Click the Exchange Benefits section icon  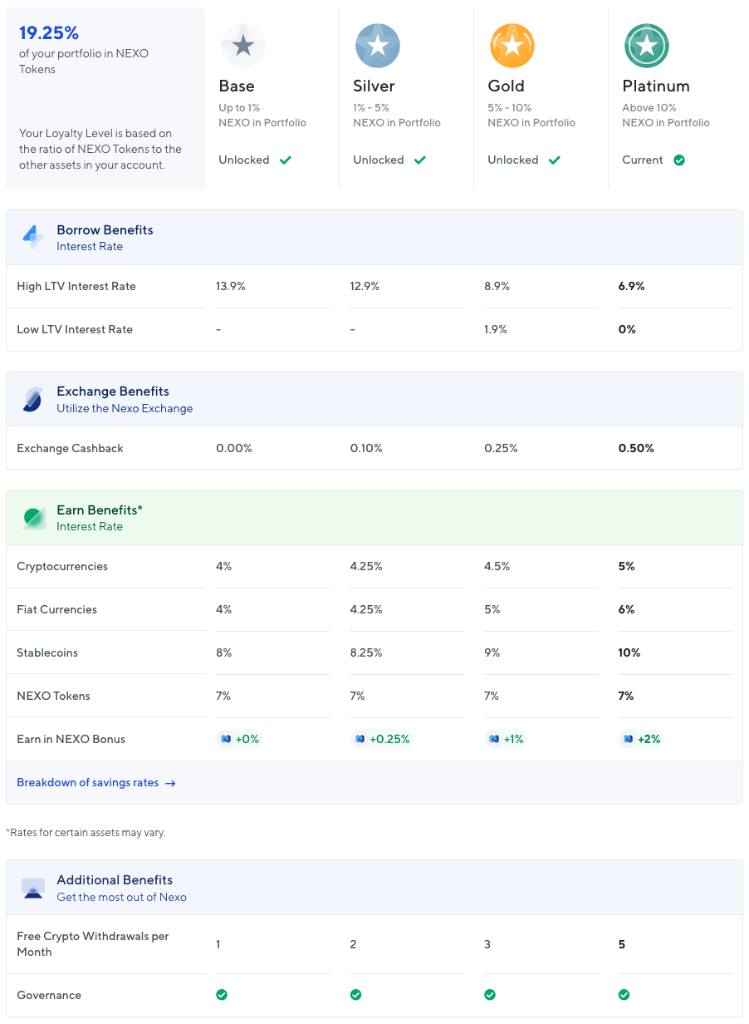pos(33,399)
